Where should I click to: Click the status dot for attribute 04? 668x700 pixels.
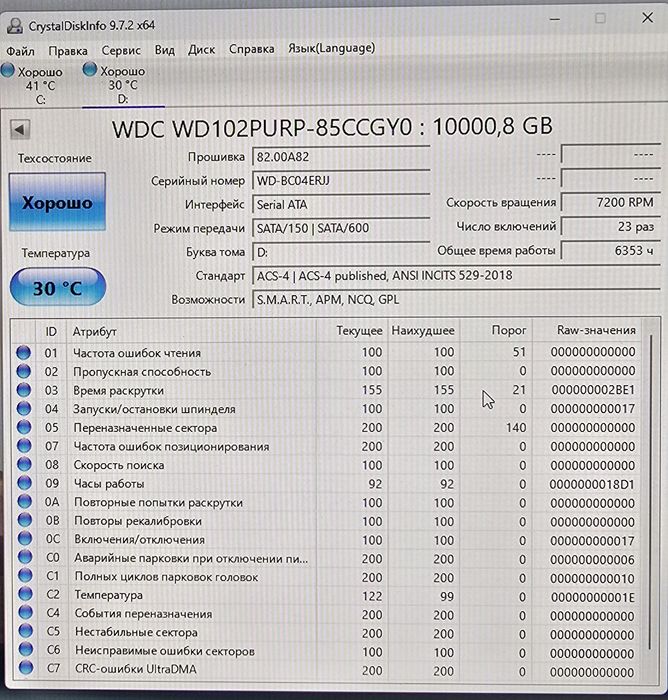pyautogui.click(x=24, y=408)
